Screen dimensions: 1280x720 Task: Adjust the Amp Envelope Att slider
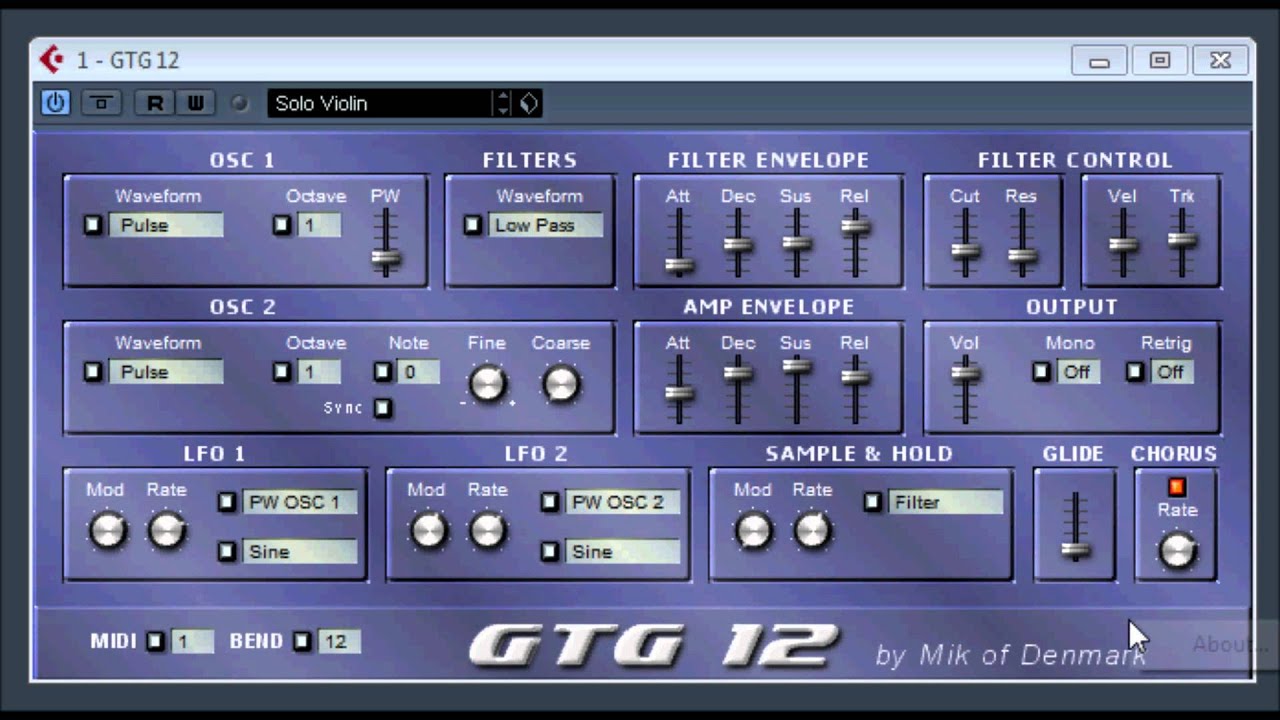click(679, 391)
